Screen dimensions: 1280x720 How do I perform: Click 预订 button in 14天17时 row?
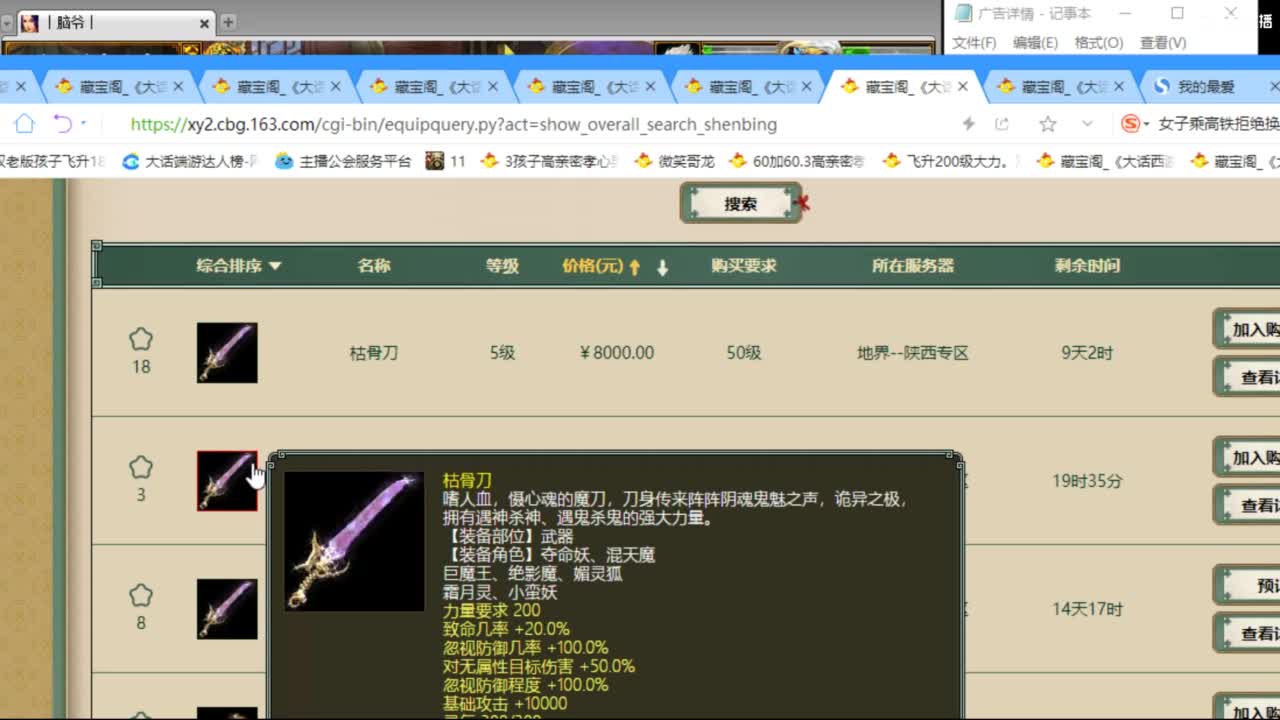coord(1248,585)
